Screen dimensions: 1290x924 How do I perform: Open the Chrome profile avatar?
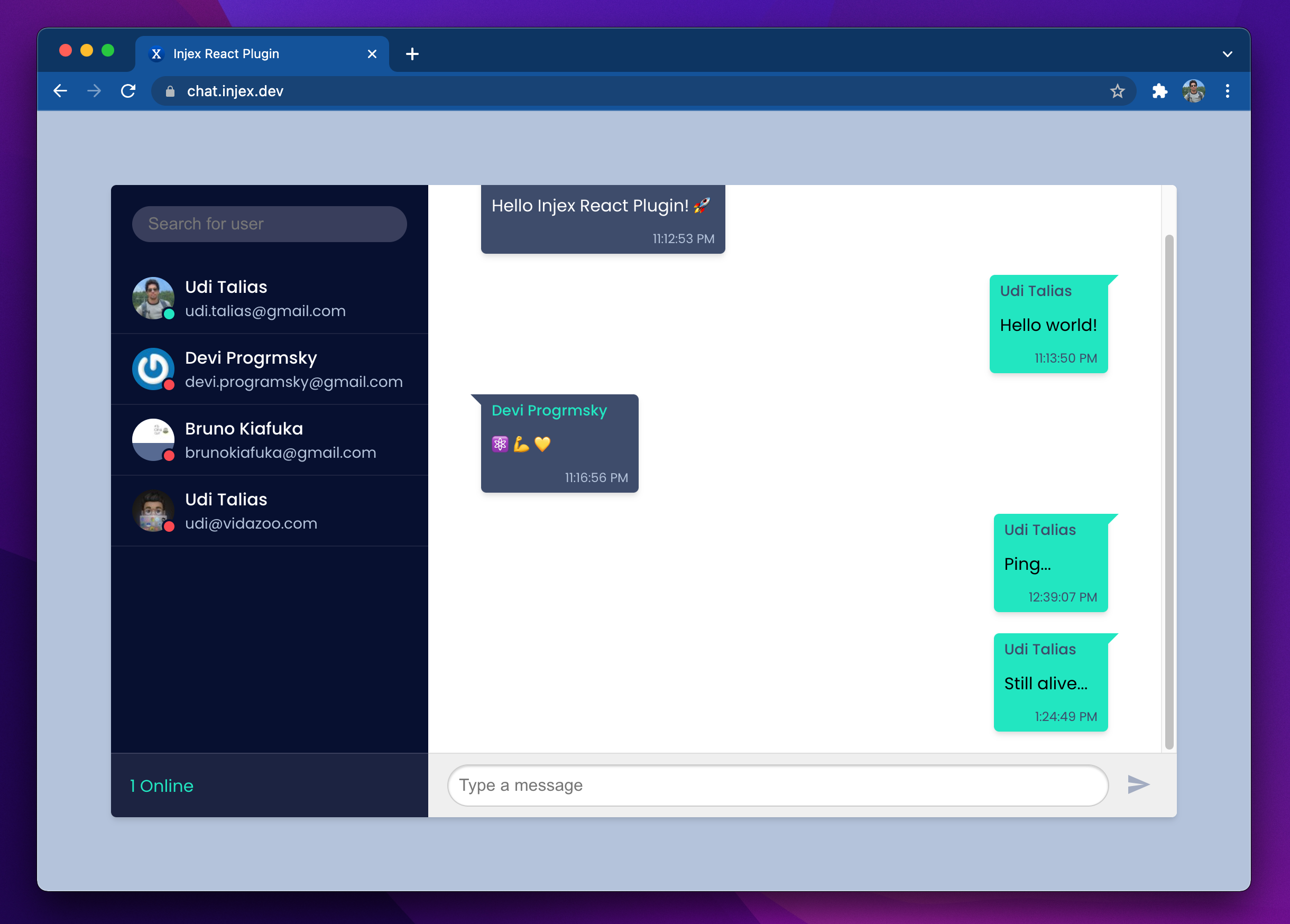tap(1193, 91)
